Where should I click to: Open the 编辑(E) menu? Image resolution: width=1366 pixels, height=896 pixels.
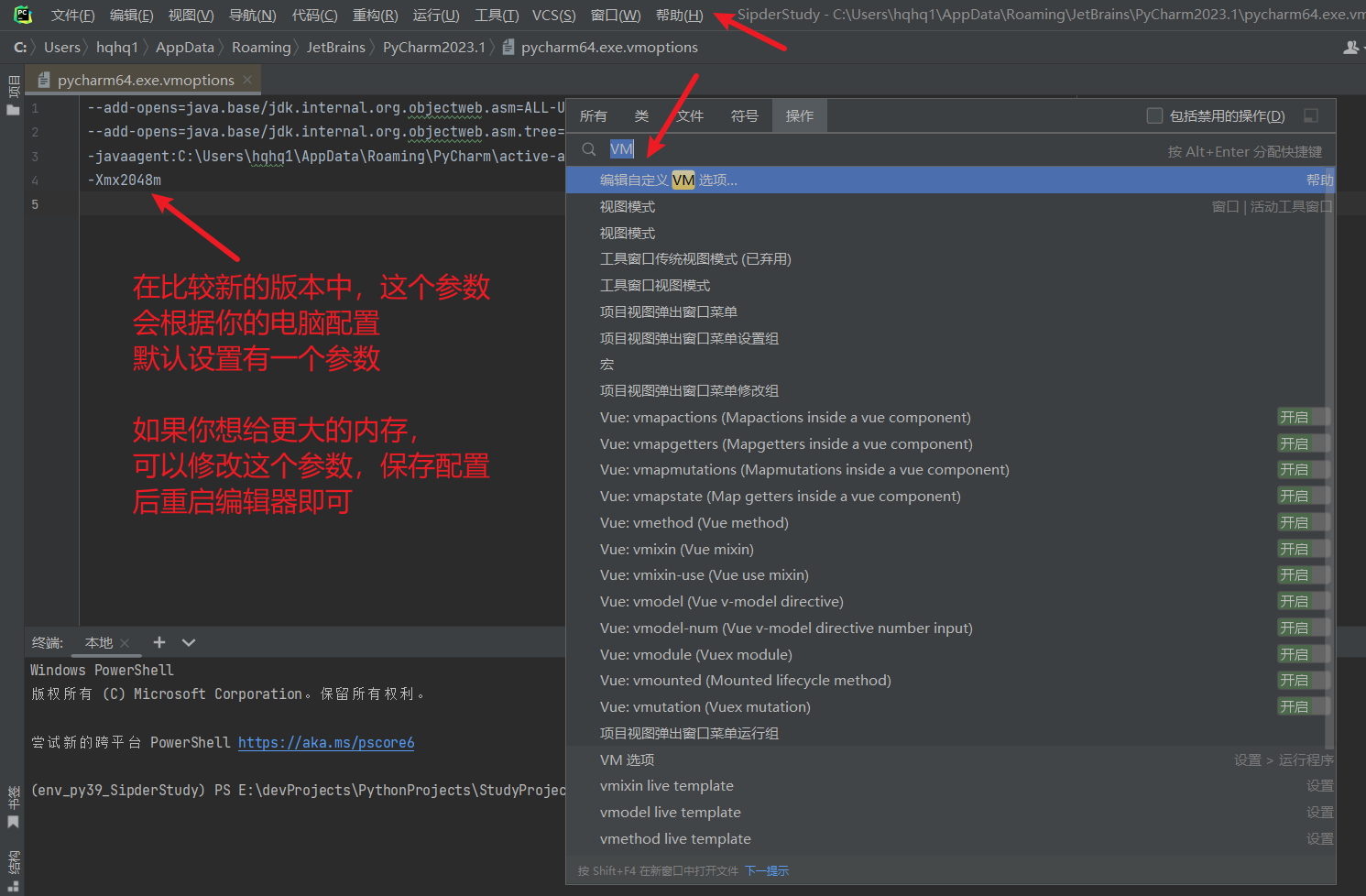point(131,15)
